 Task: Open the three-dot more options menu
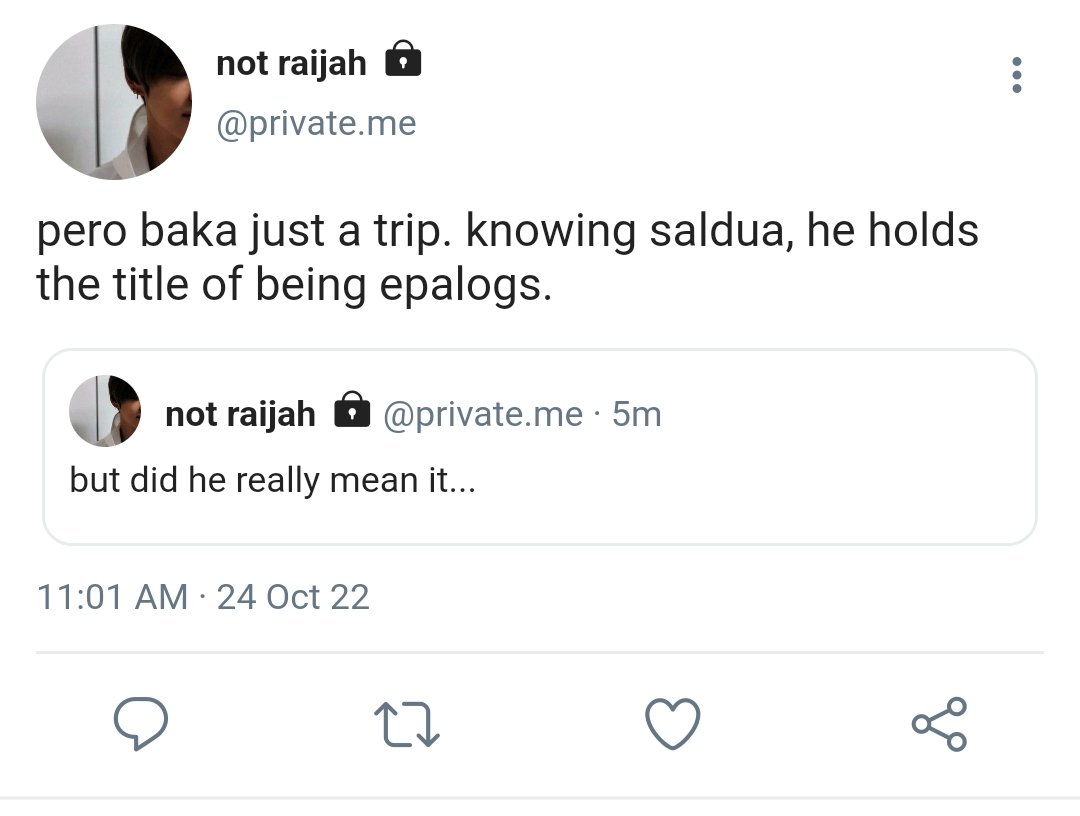tap(1016, 75)
